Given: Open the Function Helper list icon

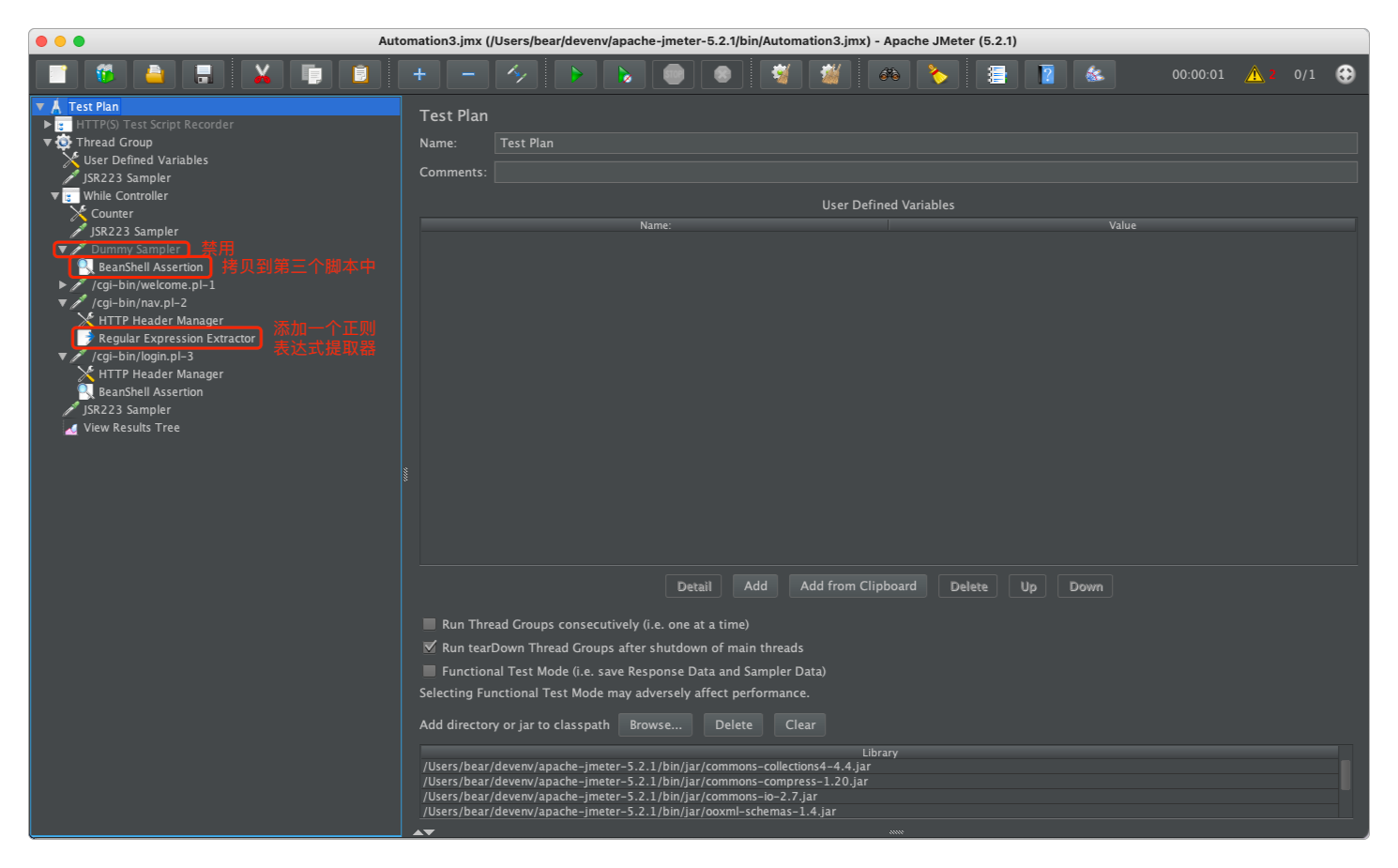Looking at the screenshot, I should coord(996,74).
